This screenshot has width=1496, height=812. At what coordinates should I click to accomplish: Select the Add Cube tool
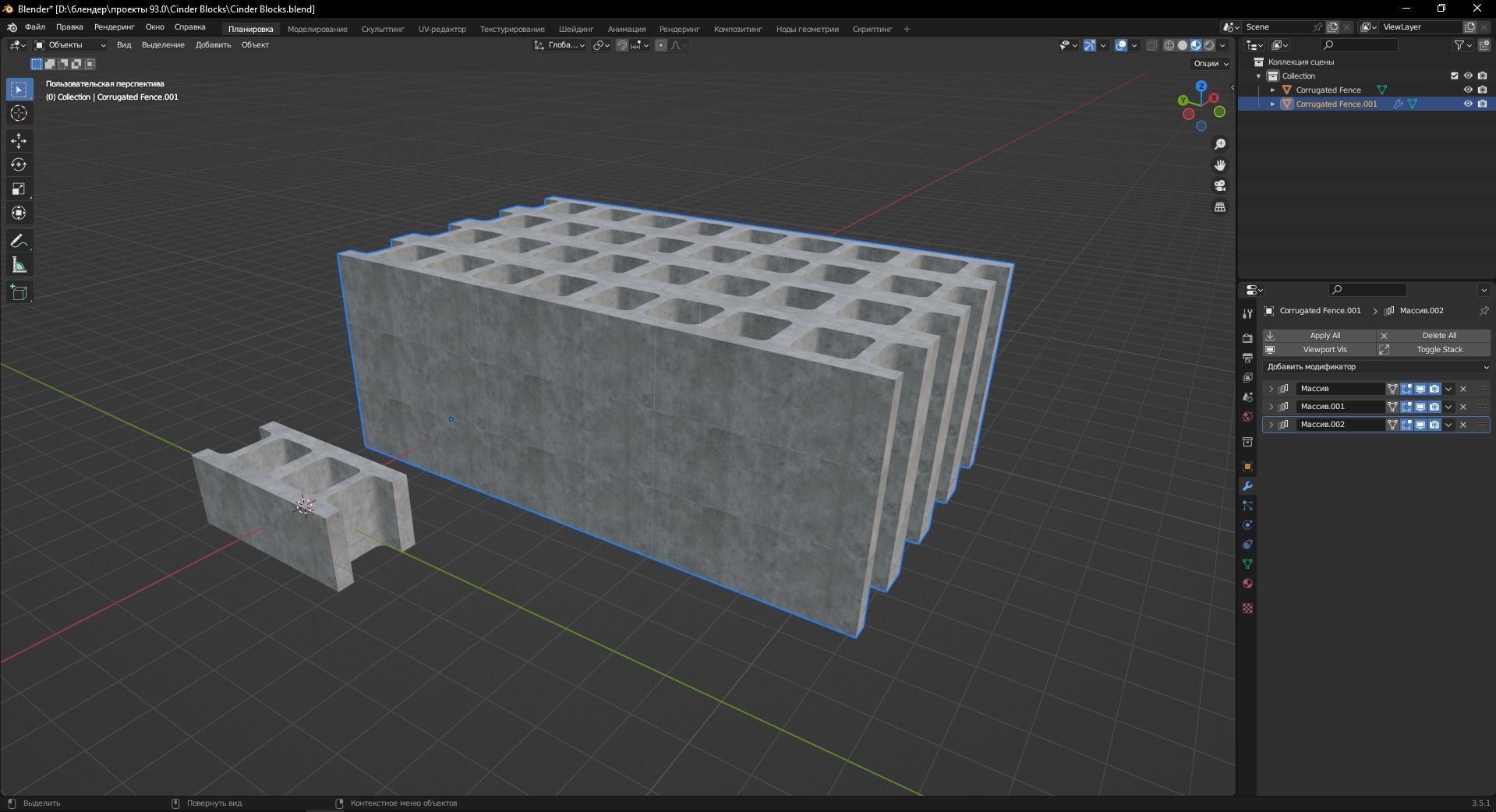[19, 293]
